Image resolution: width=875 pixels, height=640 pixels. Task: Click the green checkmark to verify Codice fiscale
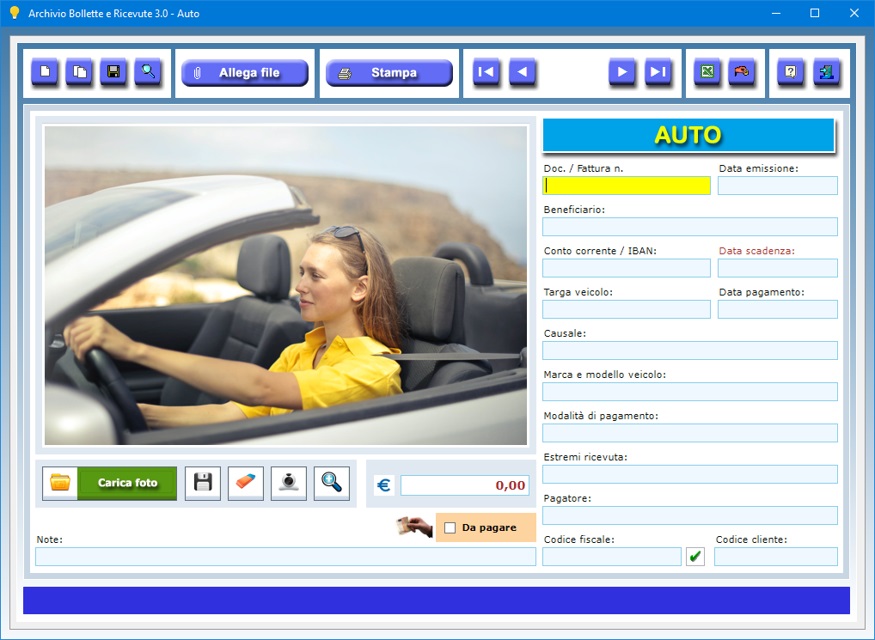coord(695,556)
